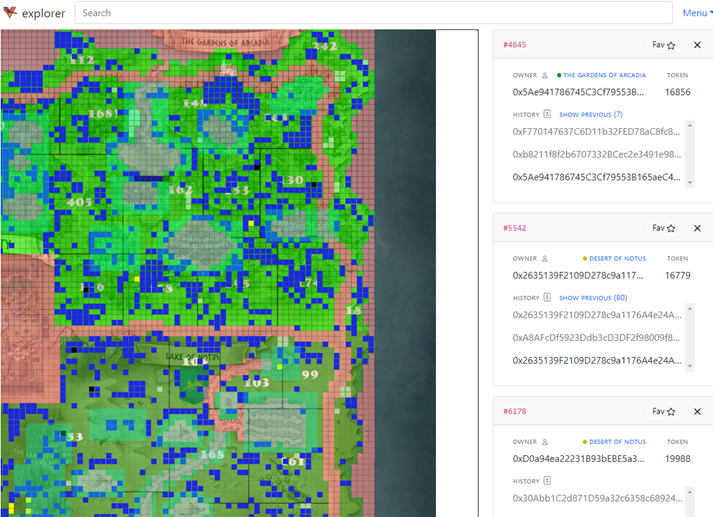Viewport: 713px width, 517px height.
Task: Click the history icon in card #6178
Action: (547, 481)
